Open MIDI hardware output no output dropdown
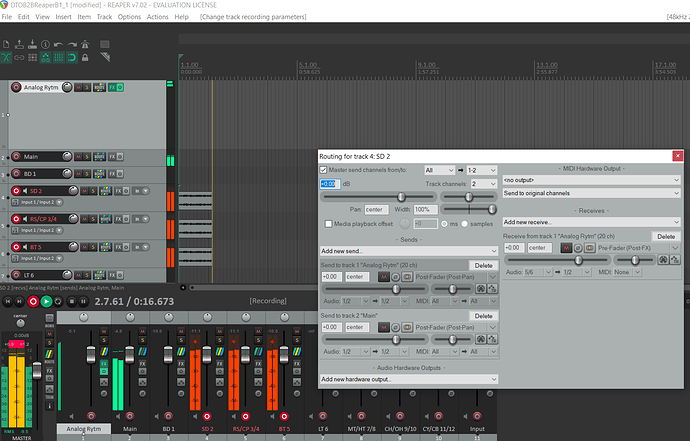This screenshot has width=690, height=441. click(x=591, y=180)
